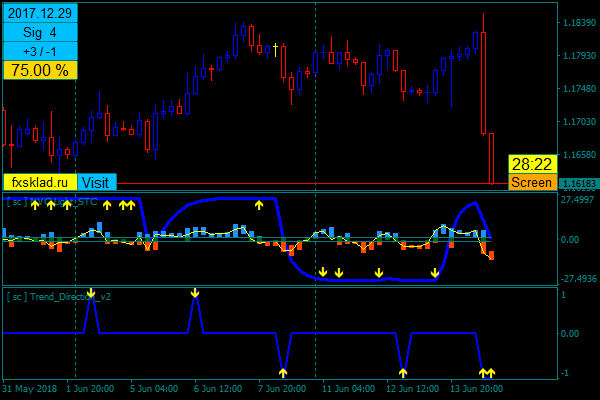Click the Visit button beside fxsklad.ru
This screenshot has width=600, height=400.
pos(97,182)
